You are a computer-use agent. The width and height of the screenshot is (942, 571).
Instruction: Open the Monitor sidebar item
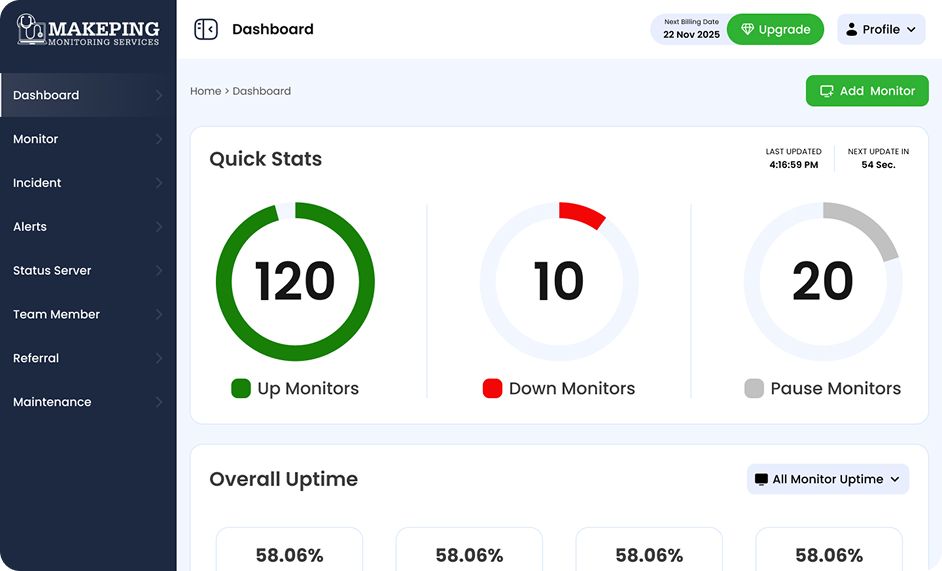click(x=88, y=139)
